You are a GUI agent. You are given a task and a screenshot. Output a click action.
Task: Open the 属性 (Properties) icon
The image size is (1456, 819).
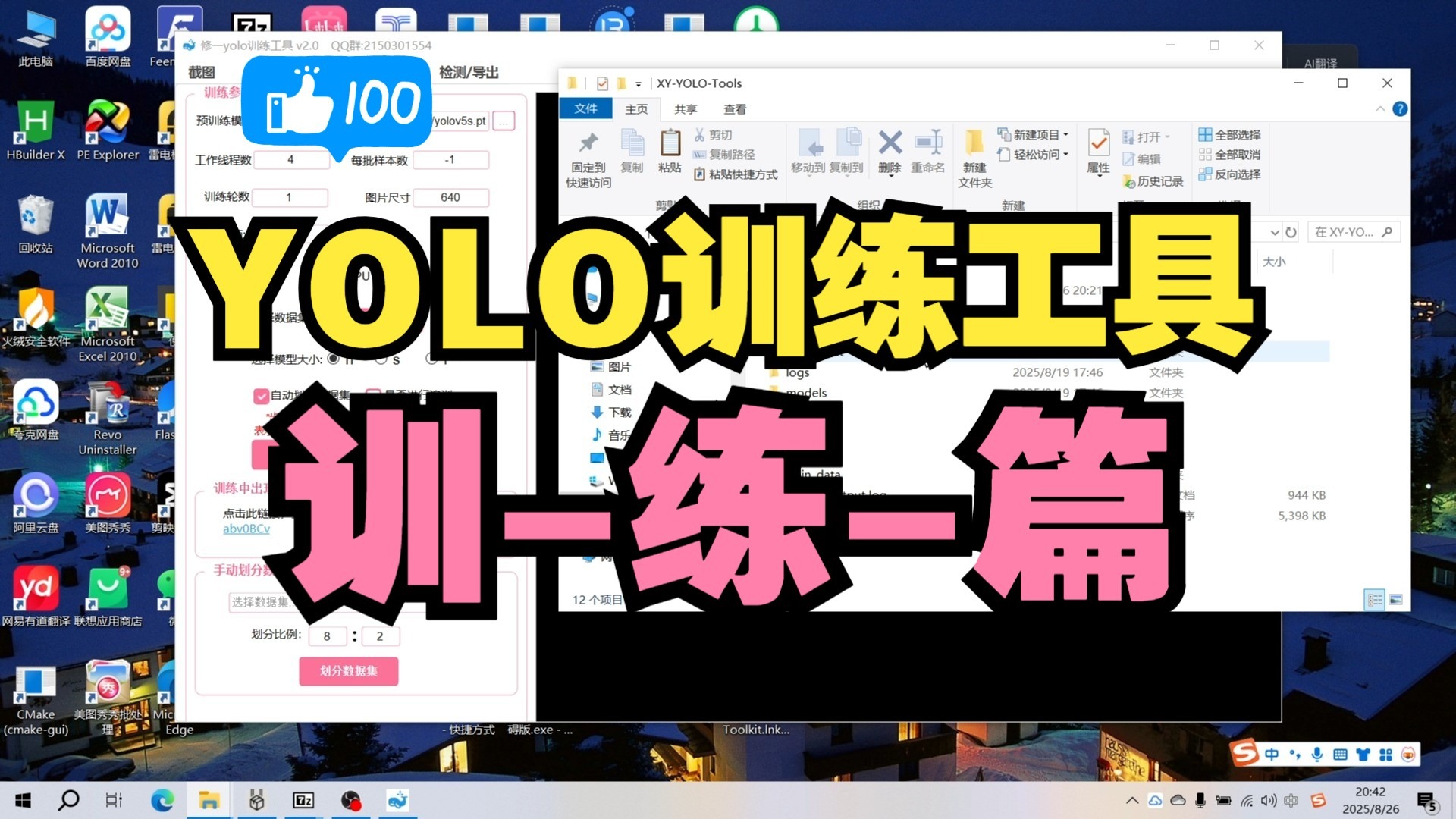1098,143
